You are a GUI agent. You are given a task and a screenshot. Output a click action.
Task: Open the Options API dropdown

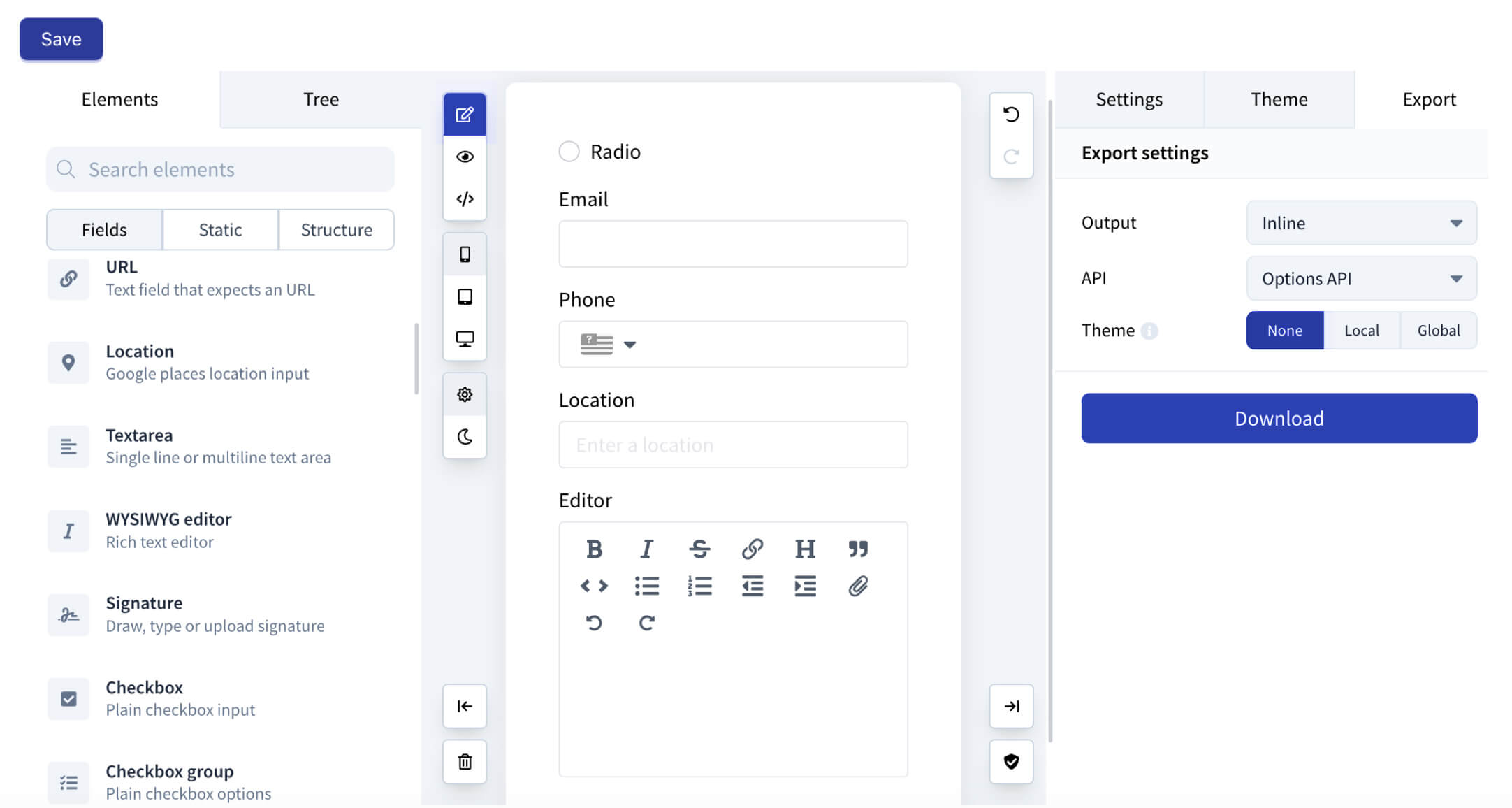tap(1361, 279)
